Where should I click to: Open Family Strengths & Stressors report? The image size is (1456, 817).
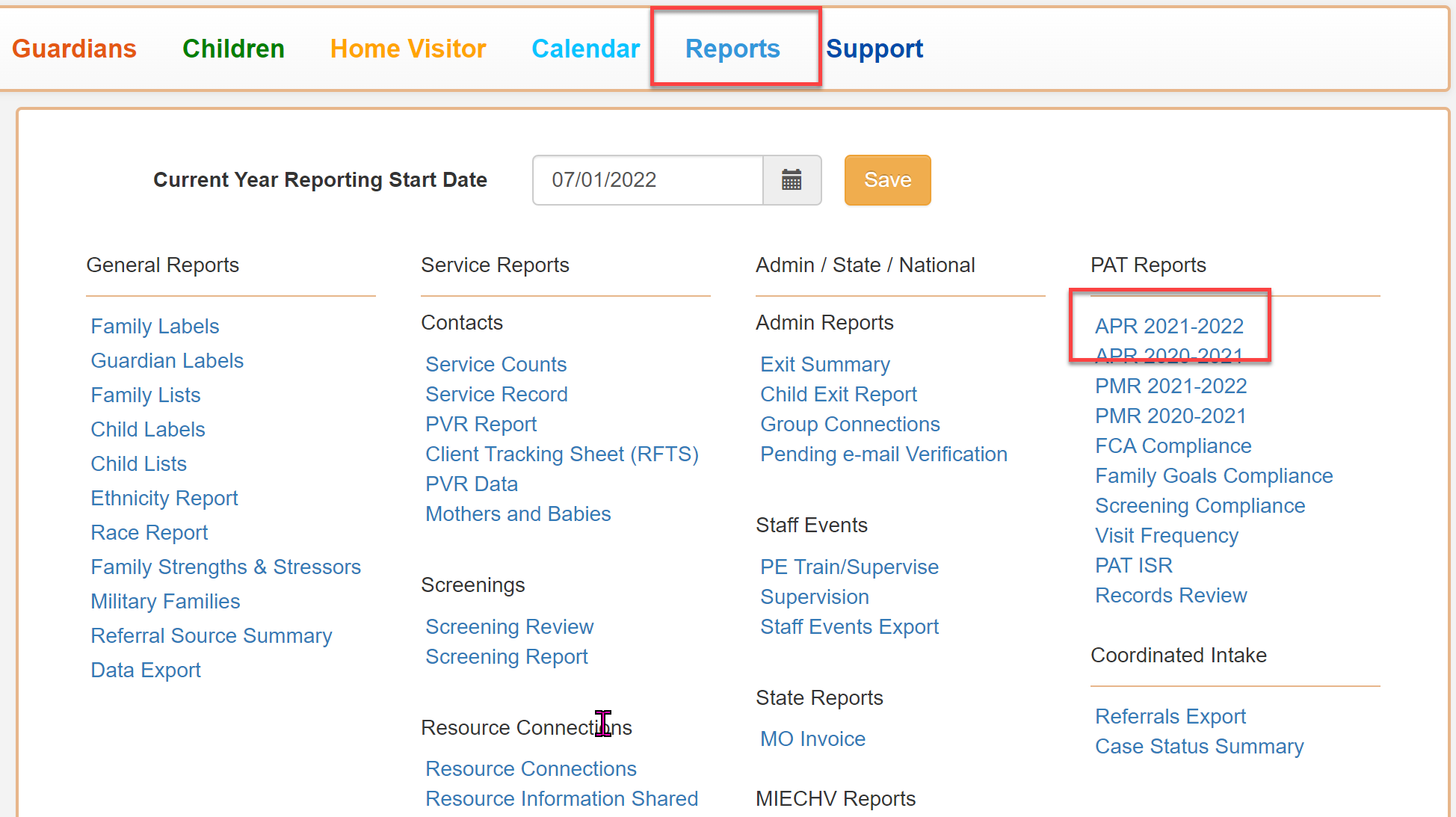coord(226,567)
